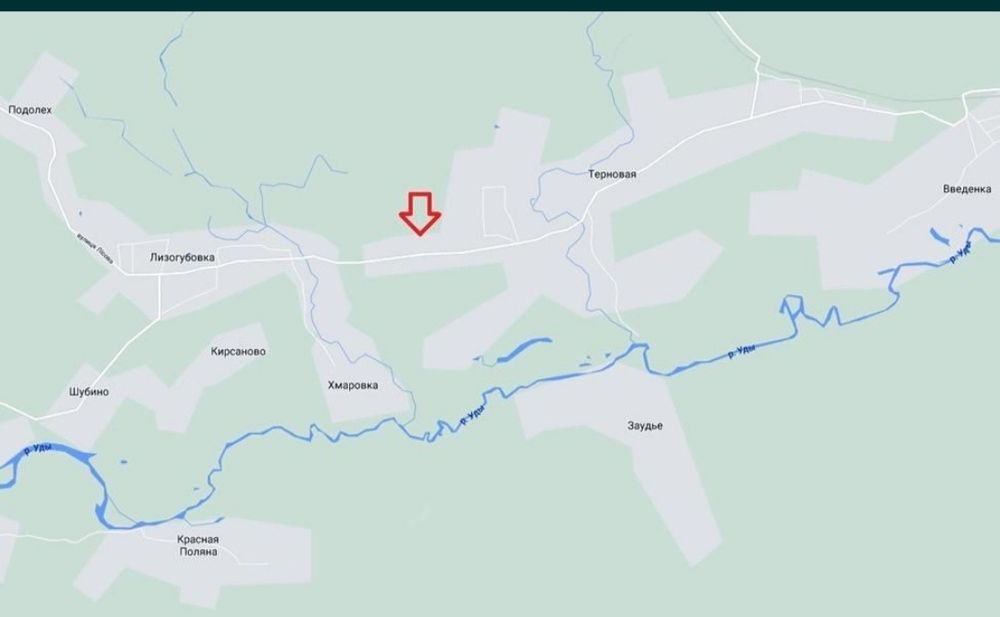Click the Кирсаново place label
Screen dimensions: 1000x617
coord(238,352)
